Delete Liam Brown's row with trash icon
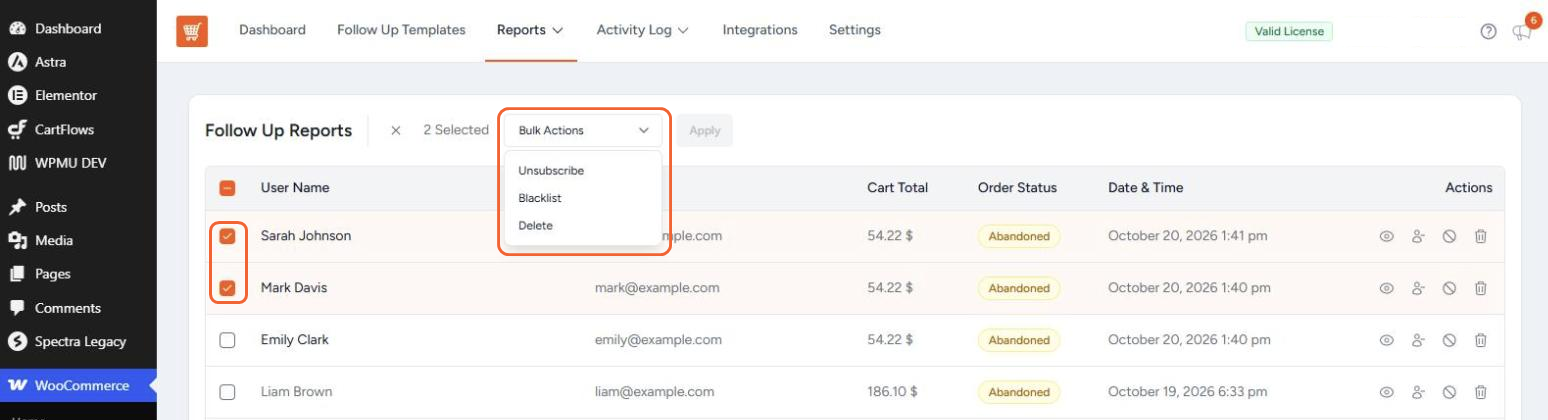The height and width of the screenshot is (420, 1548). (1481, 392)
